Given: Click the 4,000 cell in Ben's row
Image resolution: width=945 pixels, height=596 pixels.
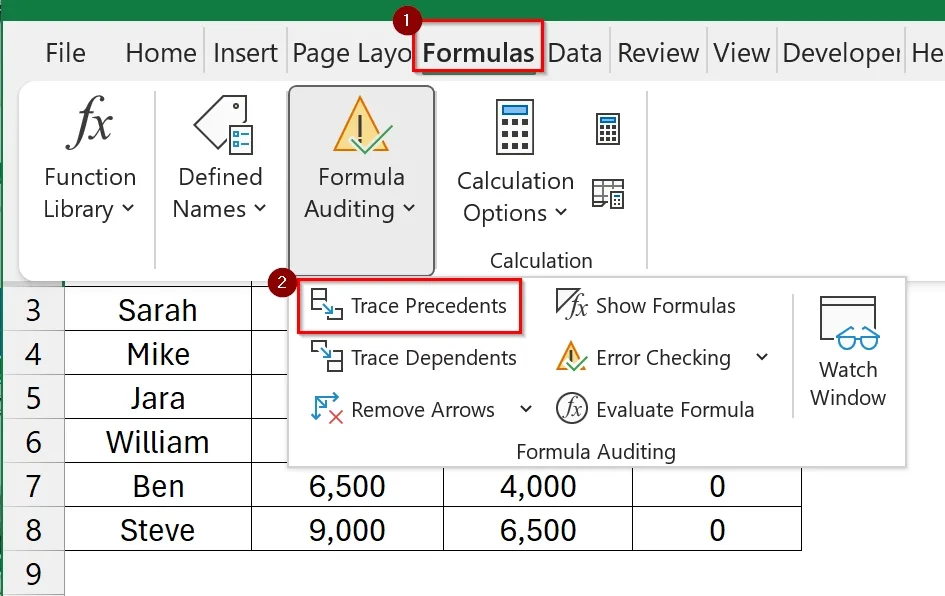Looking at the screenshot, I should click(x=538, y=486).
